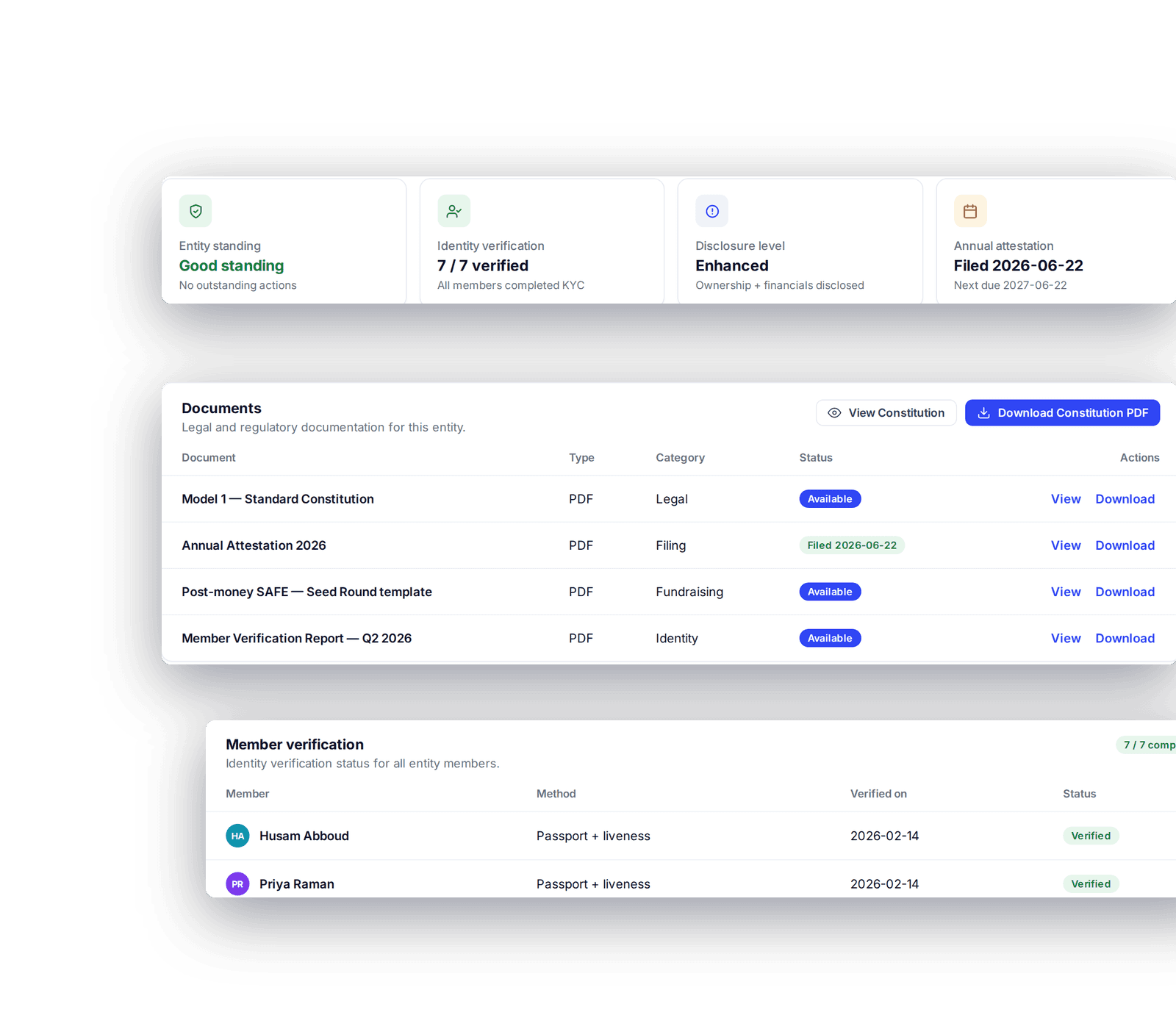Click the Fundraising category cell

(689, 592)
